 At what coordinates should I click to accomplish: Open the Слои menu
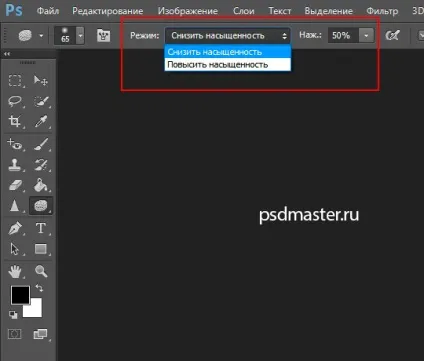coord(244,11)
